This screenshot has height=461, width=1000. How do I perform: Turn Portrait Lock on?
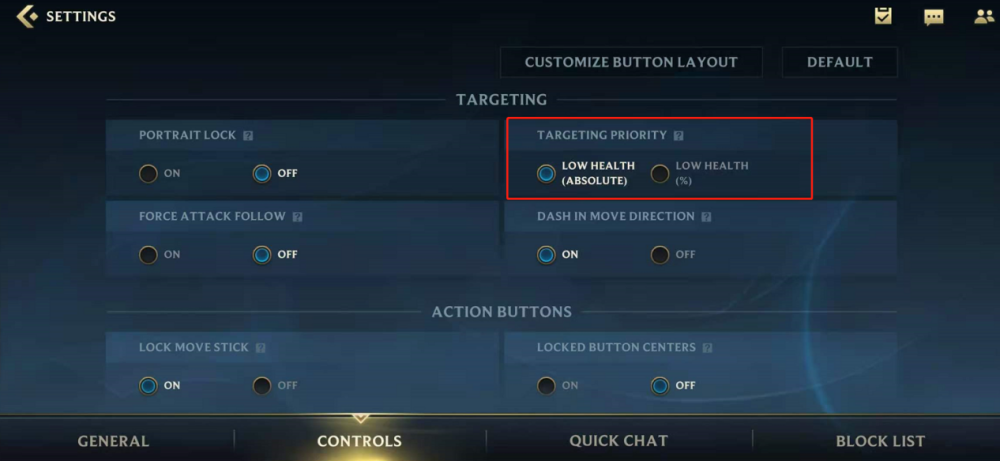(148, 173)
